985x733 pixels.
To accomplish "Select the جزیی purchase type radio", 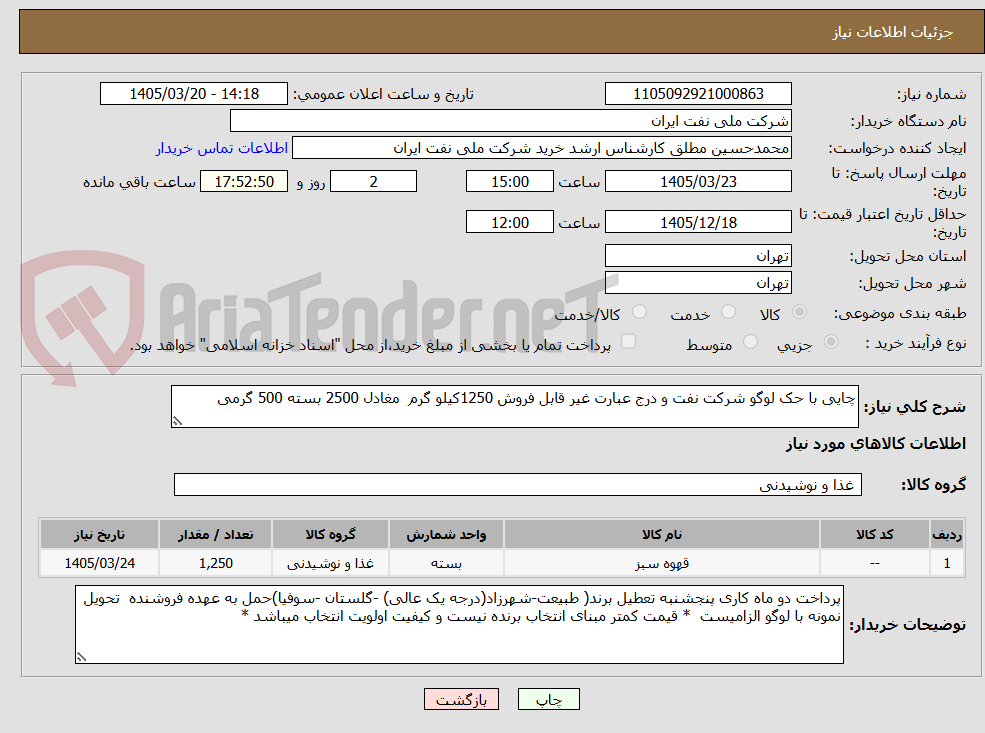I will [x=830, y=342].
